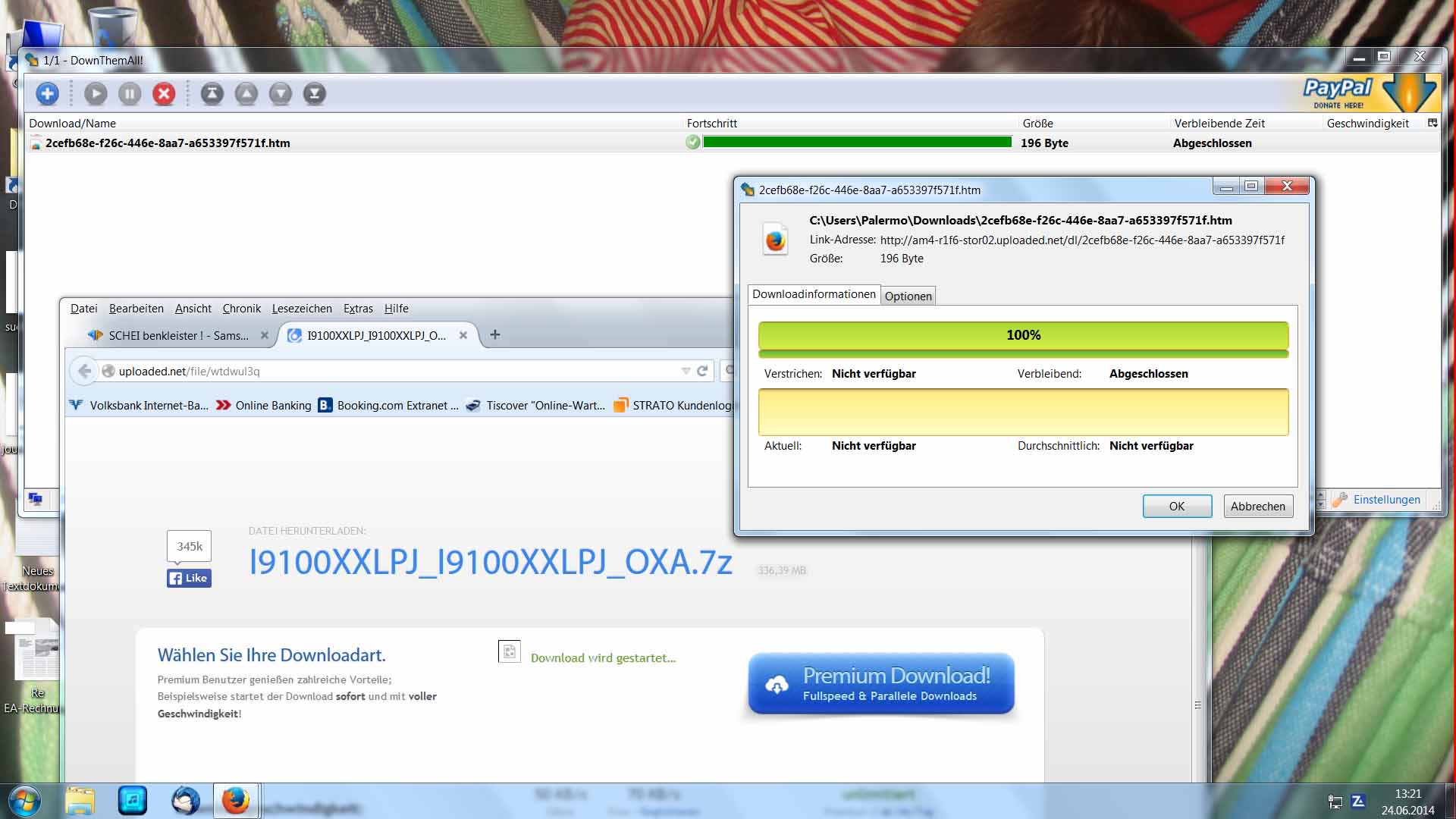The height and width of the screenshot is (819, 1456).
Task: Switch to I9100XXLPJ tab
Action: [377, 335]
